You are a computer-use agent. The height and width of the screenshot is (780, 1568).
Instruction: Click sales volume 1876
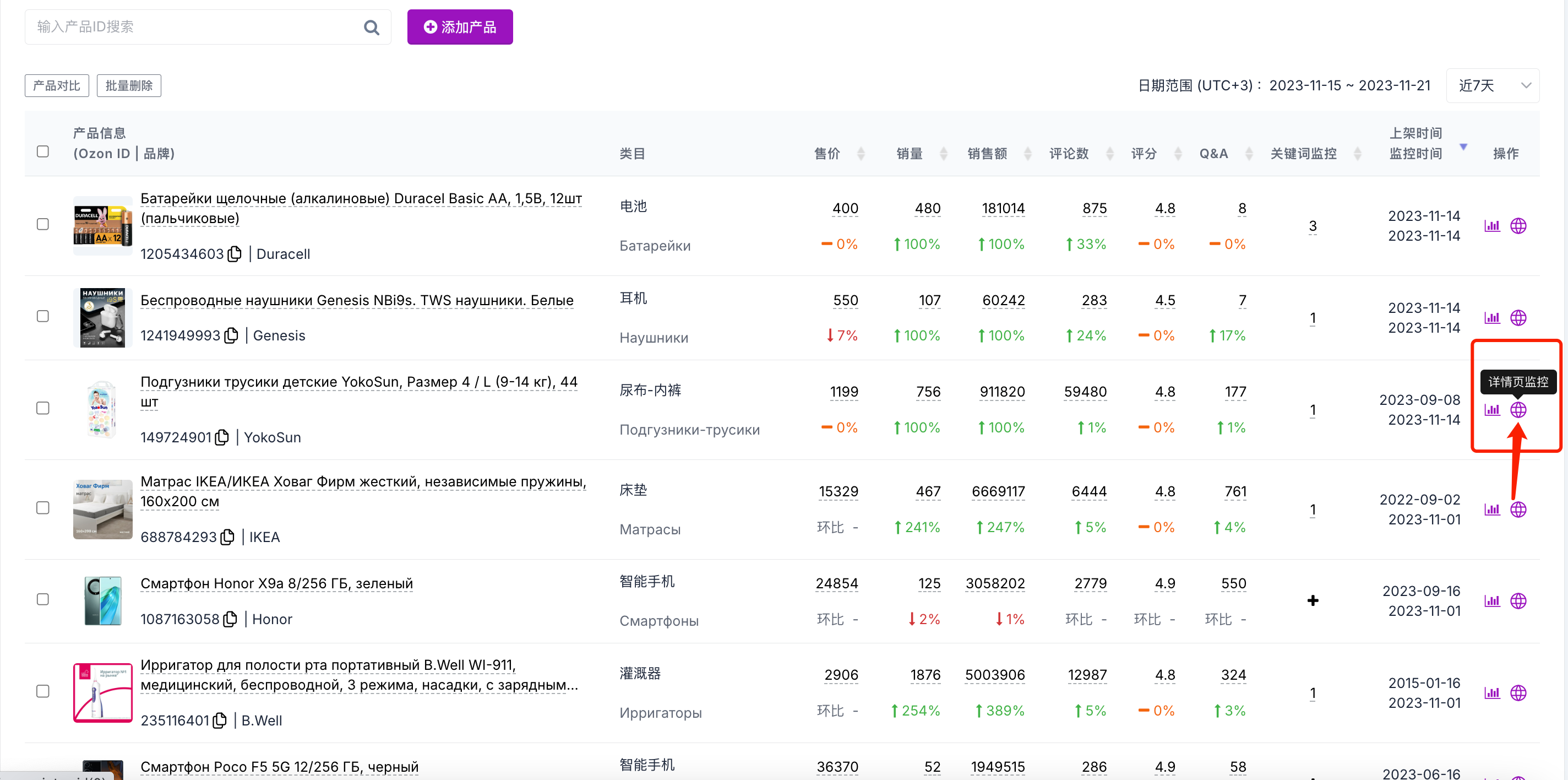(925, 675)
